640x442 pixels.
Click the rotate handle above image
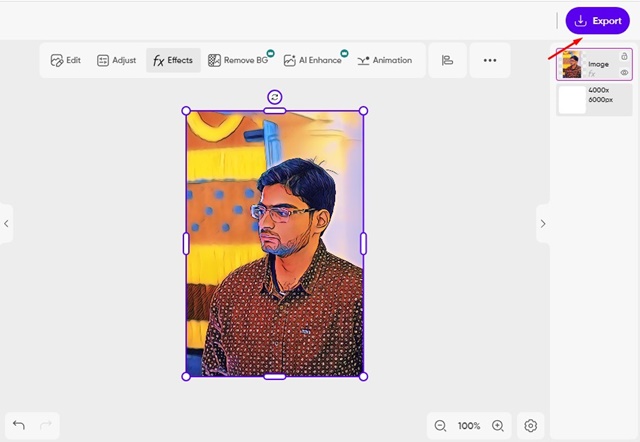[275, 96]
